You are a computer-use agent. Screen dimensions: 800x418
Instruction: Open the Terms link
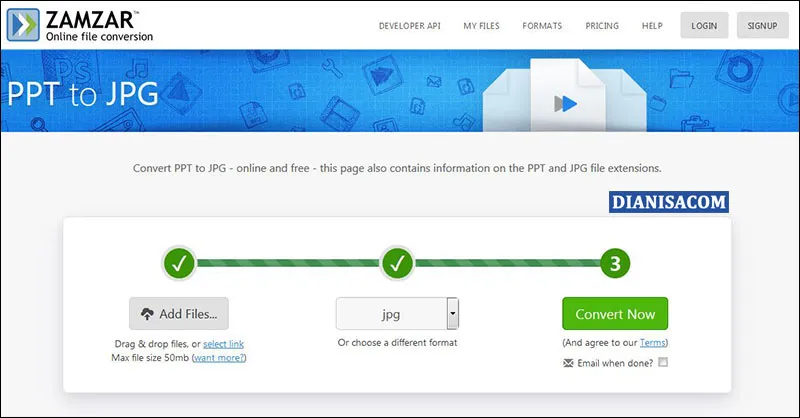652,343
